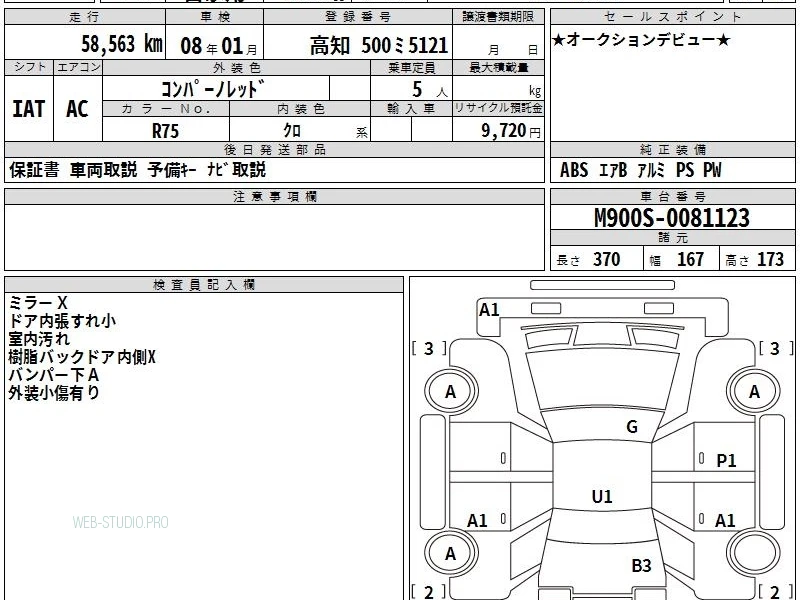The width and height of the screenshot is (800, 600).
Task: Click the 純正装備 header
Action: pos(672,149)
